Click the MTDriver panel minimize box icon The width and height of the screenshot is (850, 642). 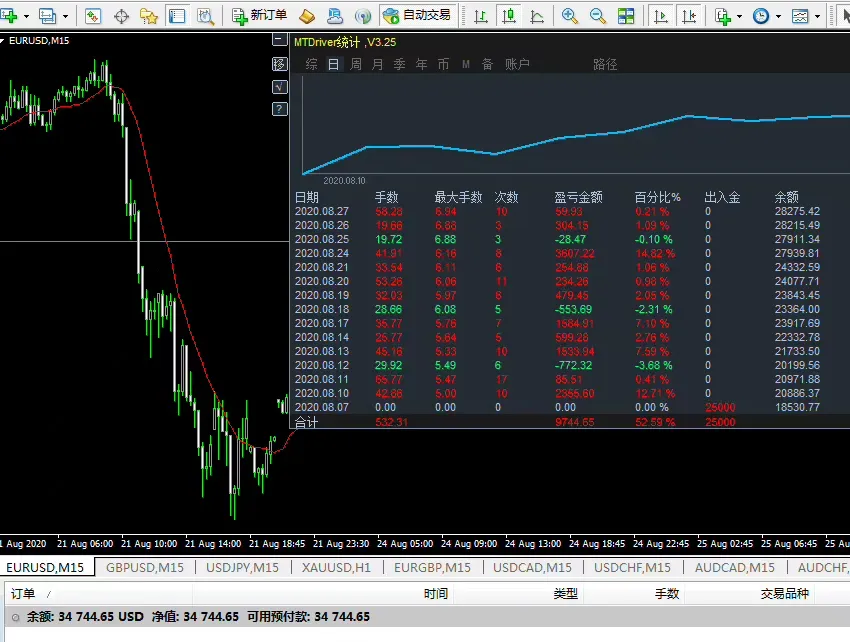pos(279,40)
